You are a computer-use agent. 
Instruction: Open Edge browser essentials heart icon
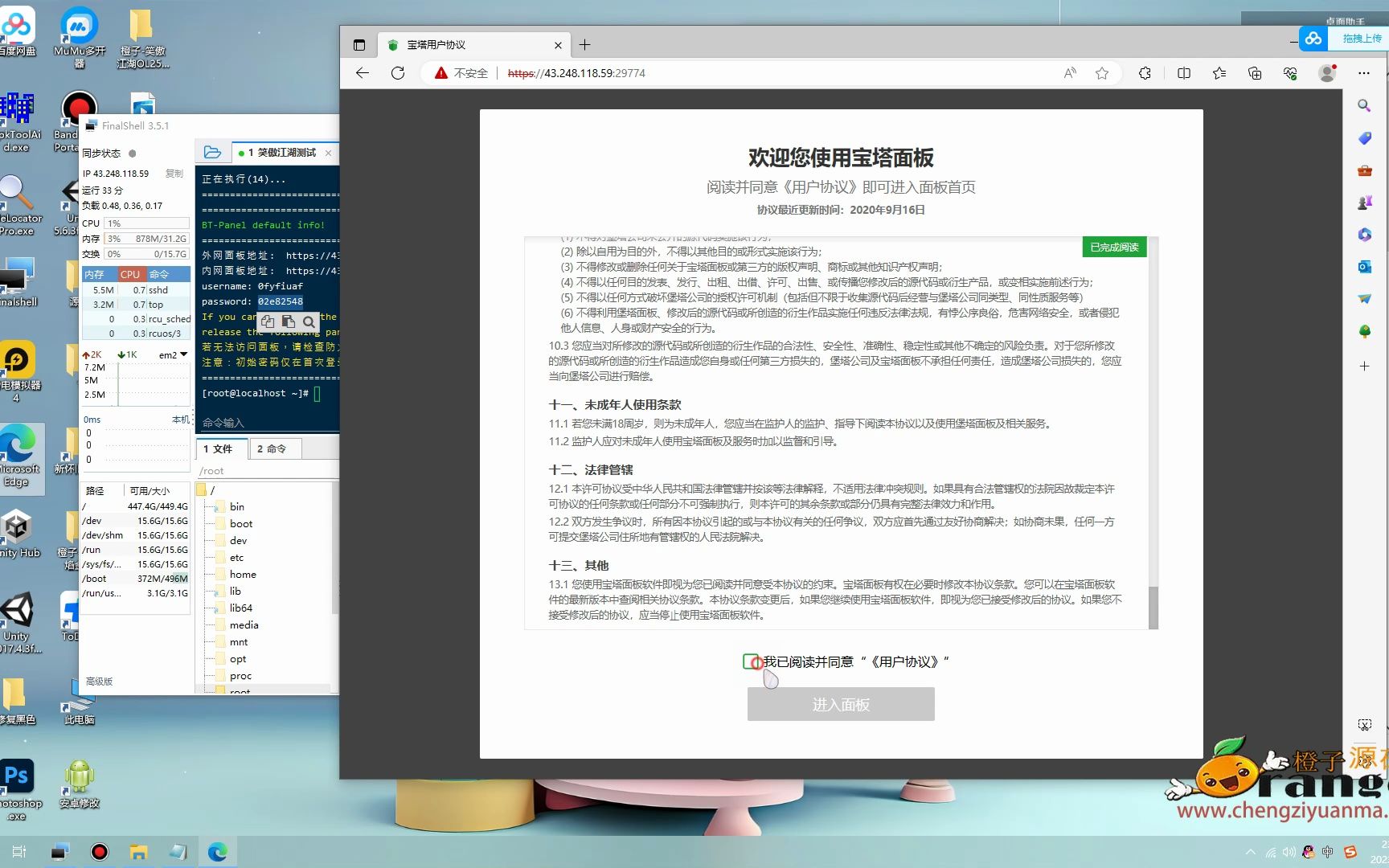1290,73
